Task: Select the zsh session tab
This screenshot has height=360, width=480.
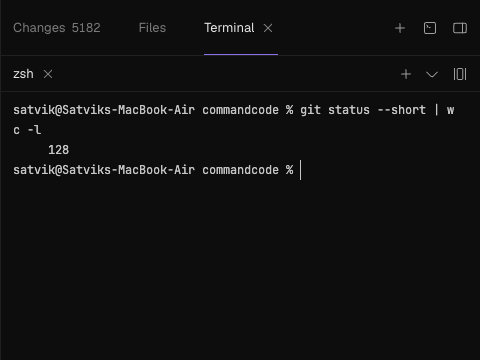Action: (x=23, y=74)
